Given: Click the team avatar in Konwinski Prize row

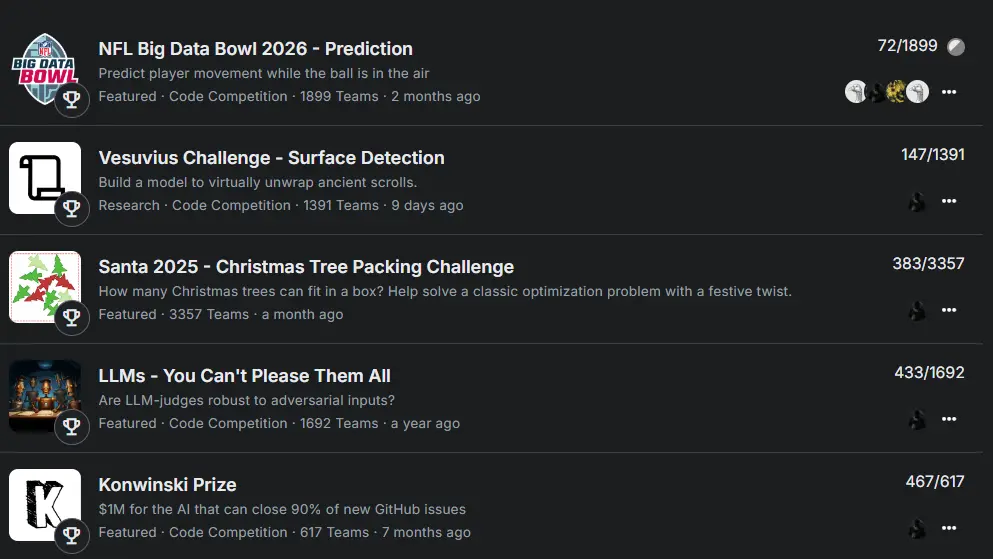Looking at the screenshot, I should coord(916,529).
